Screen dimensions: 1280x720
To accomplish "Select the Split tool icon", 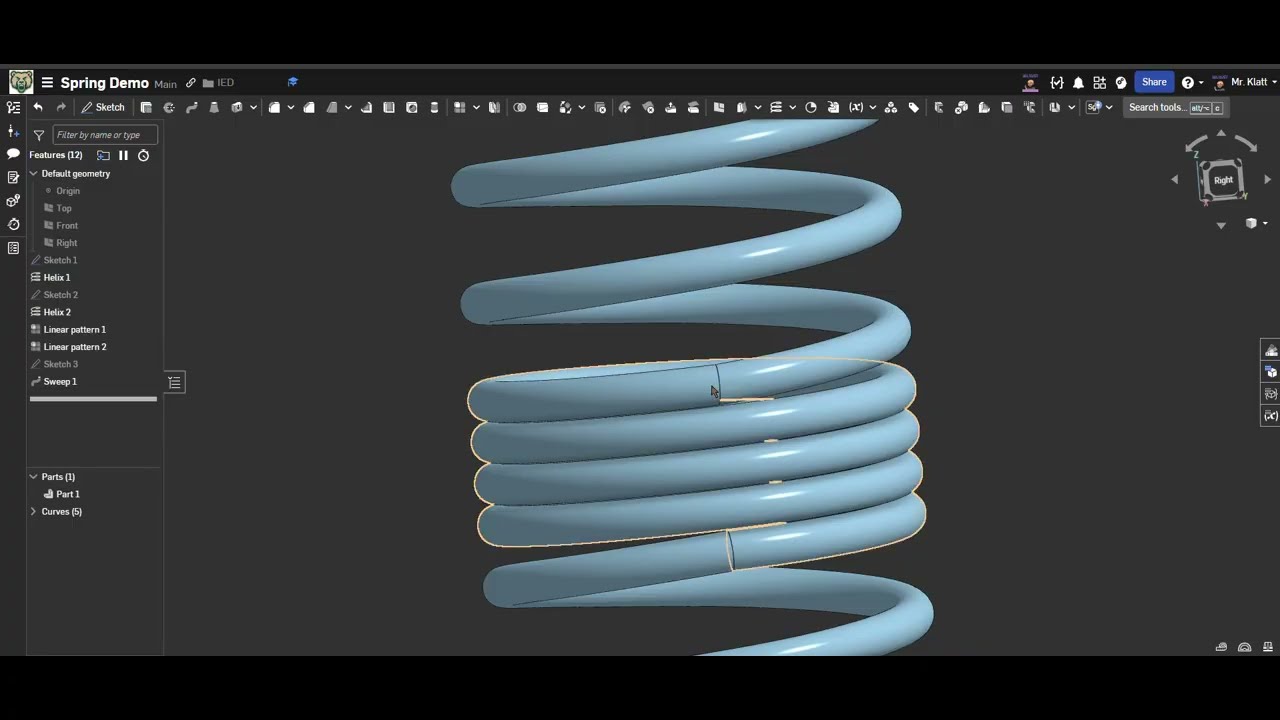I will [x=542, y=107].
